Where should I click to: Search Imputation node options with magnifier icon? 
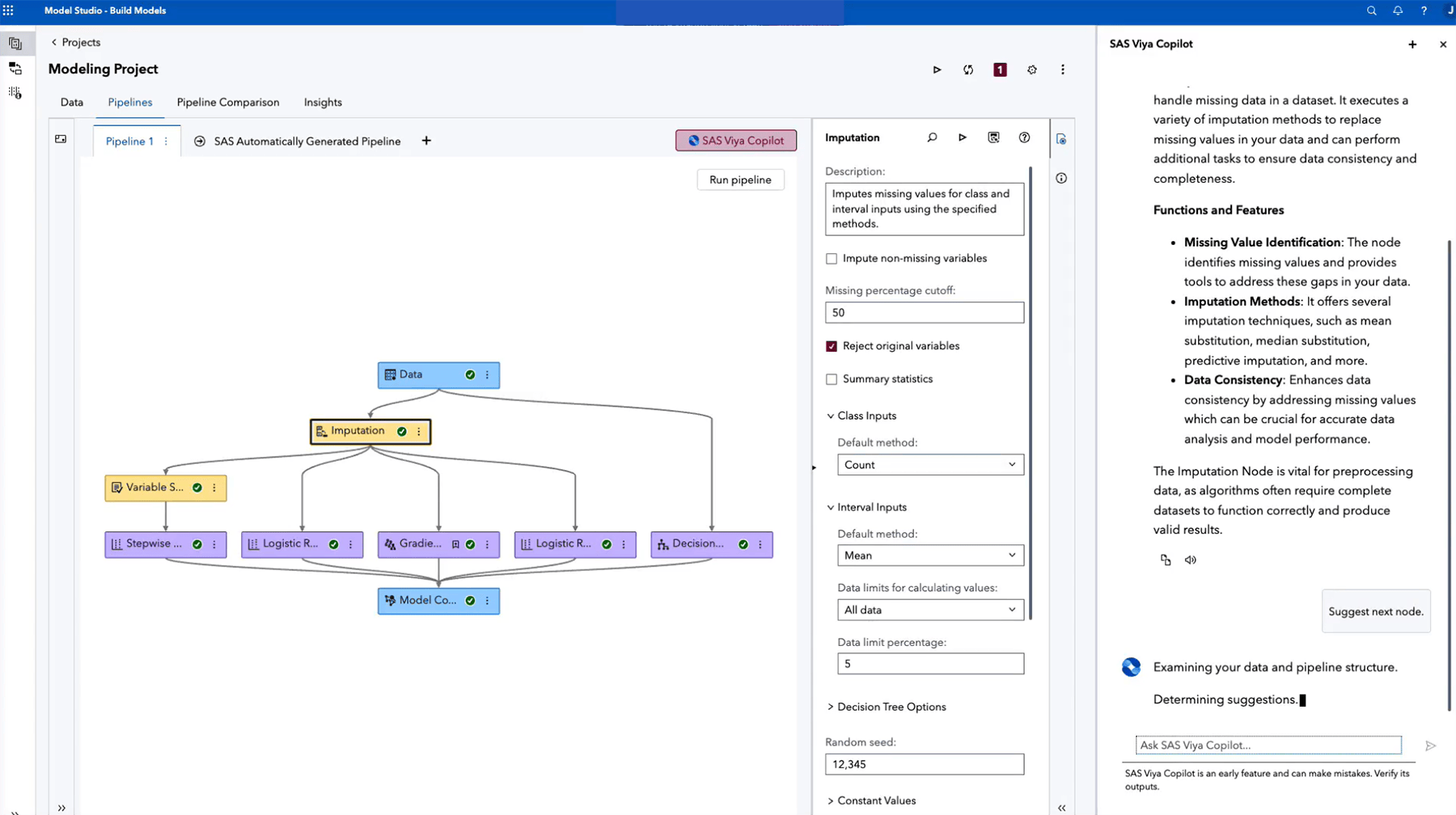(x=932, y=137)
